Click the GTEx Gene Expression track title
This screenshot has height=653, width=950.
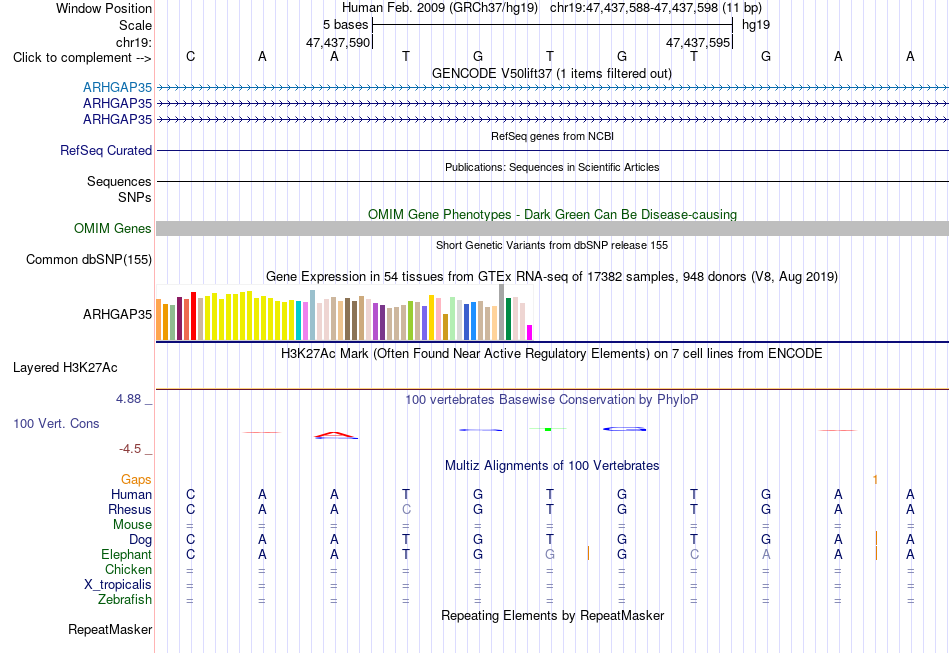pos(552,277)
